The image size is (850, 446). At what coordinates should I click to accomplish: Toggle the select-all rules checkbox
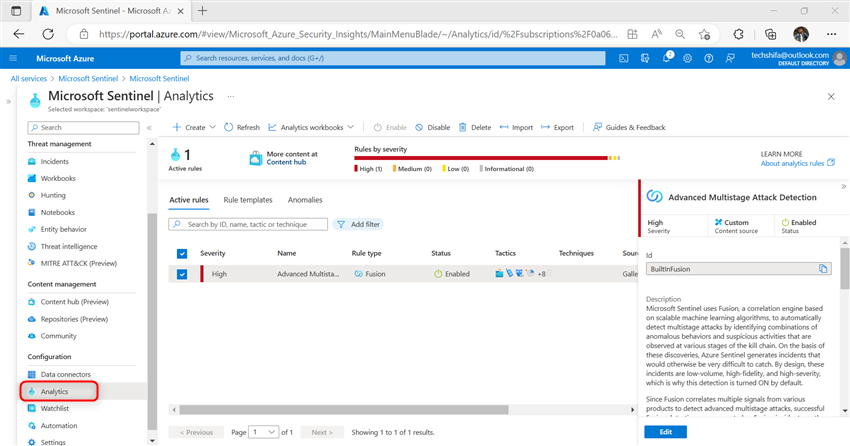(182, 254)
